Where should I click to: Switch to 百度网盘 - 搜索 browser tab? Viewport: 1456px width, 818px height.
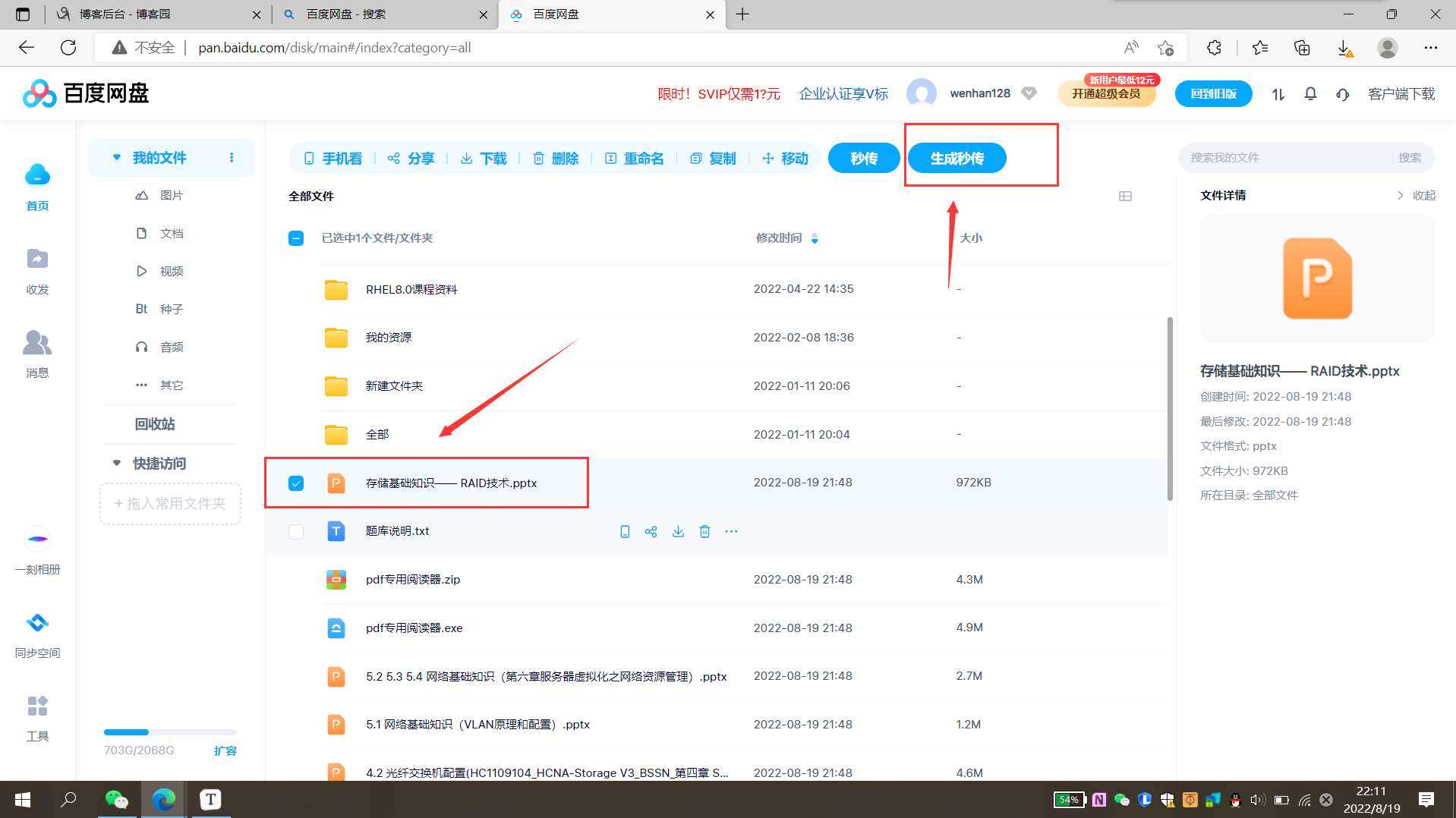[384, 14]
